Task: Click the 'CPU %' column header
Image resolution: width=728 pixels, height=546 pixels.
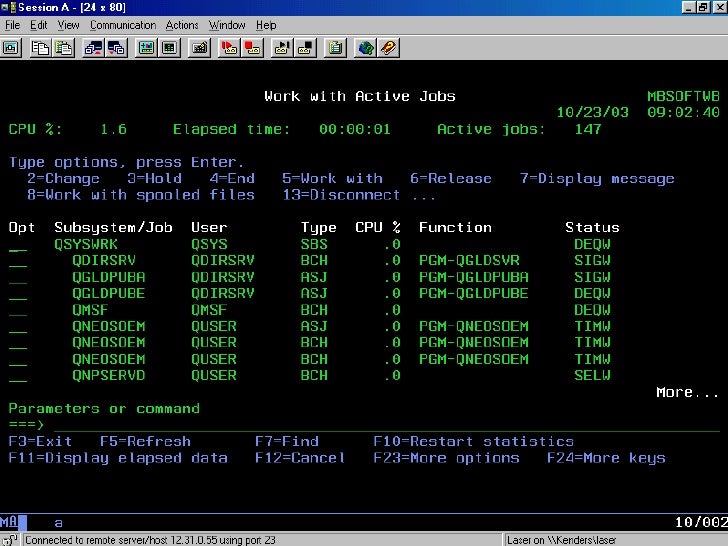Action: [x=378, y=228]
